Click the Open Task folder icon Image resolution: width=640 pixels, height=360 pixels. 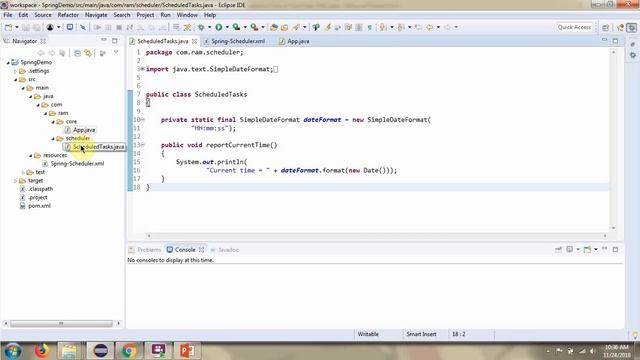pyautogui.click(x=284, y=27)
